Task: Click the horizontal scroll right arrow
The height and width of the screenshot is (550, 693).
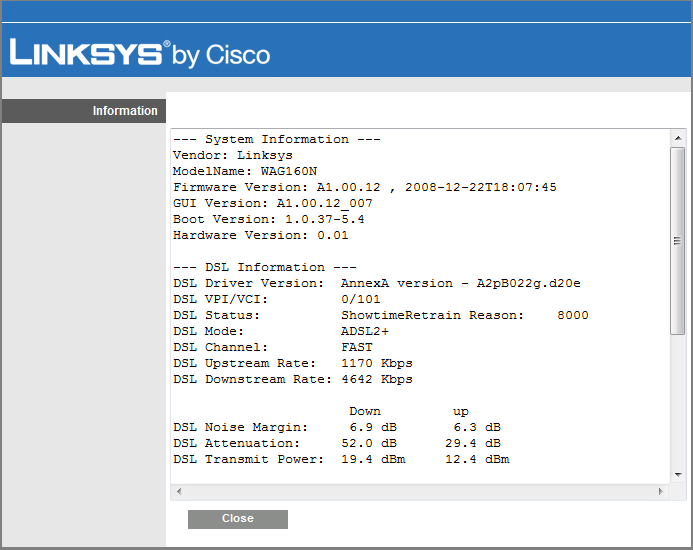Action: tap(661, 491)
